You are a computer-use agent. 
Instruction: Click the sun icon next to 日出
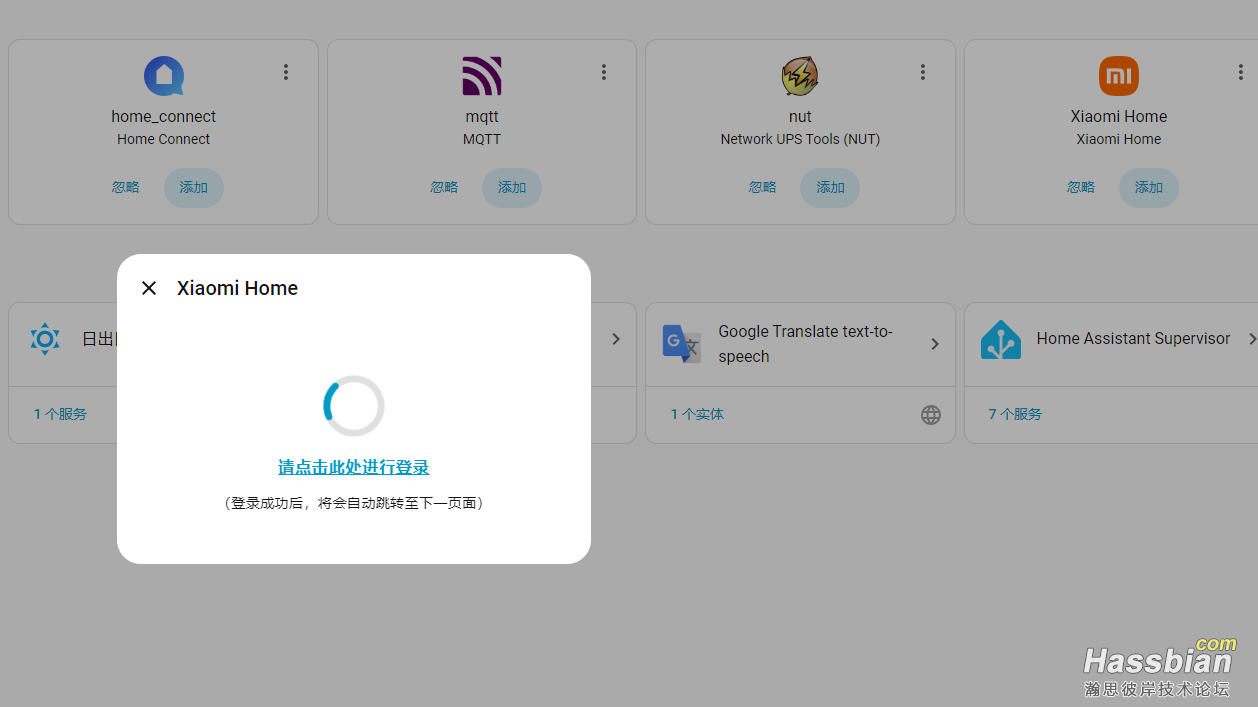44,340
